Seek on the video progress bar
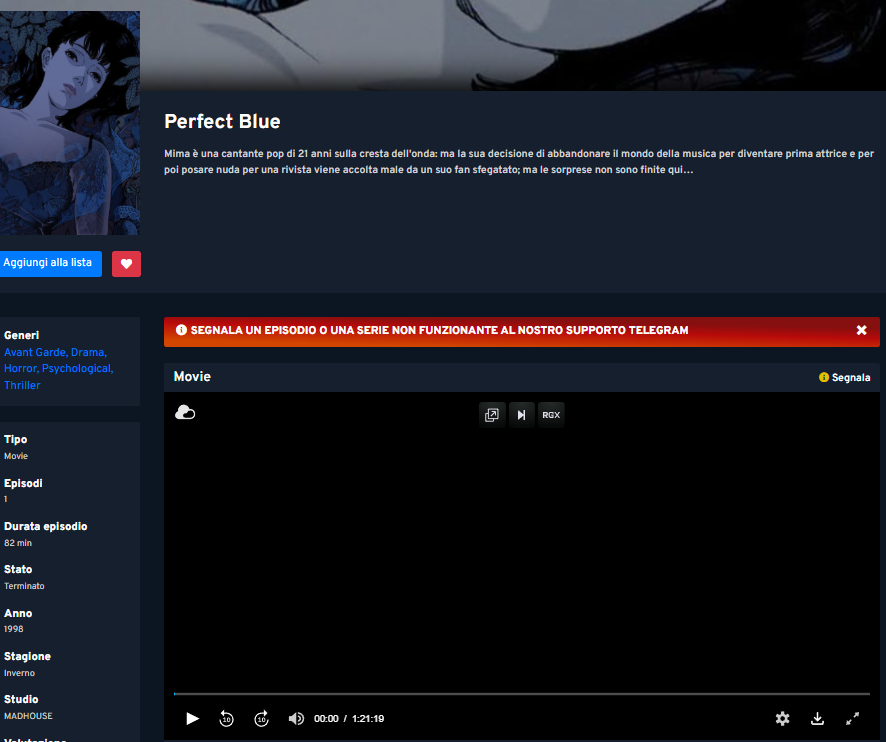 522,693
